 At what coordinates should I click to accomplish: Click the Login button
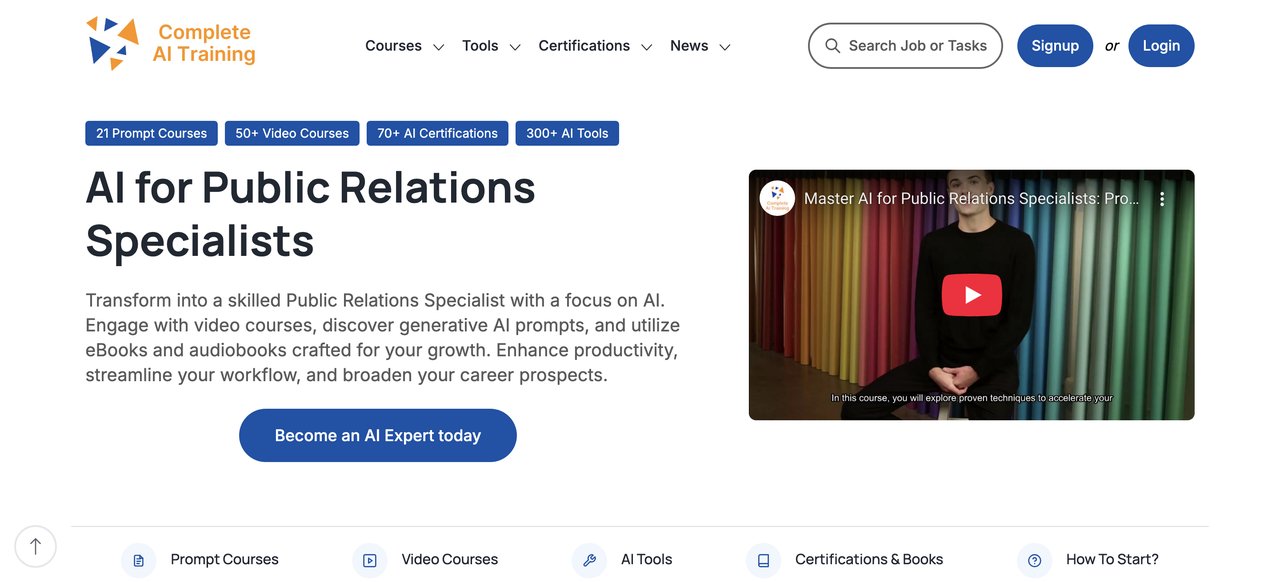[x=1161, y=46]
